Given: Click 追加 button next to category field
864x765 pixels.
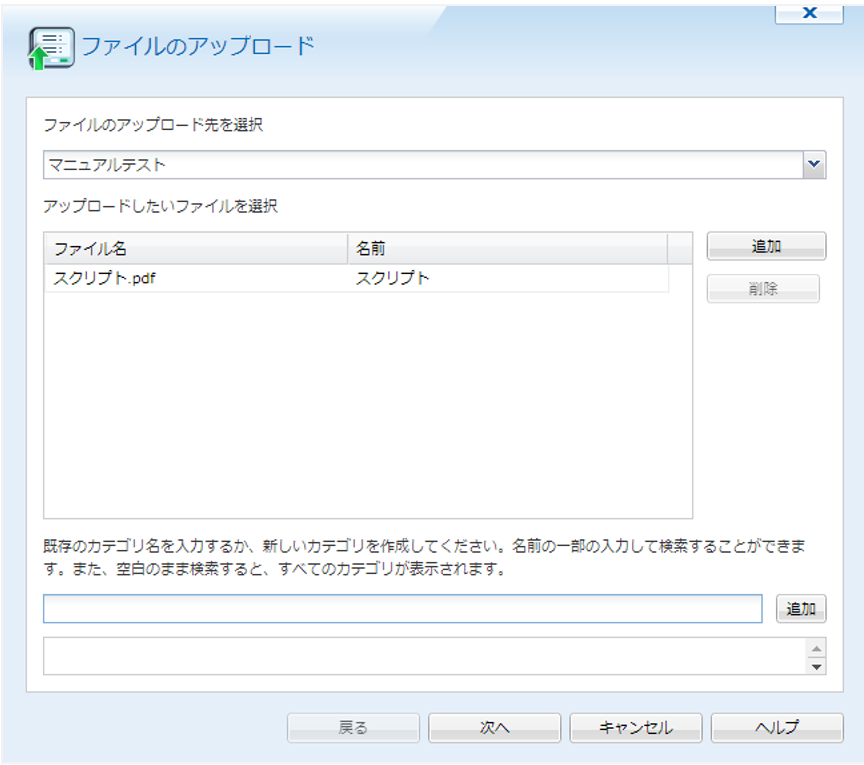Looking at the screenshot, I should 801,608.
